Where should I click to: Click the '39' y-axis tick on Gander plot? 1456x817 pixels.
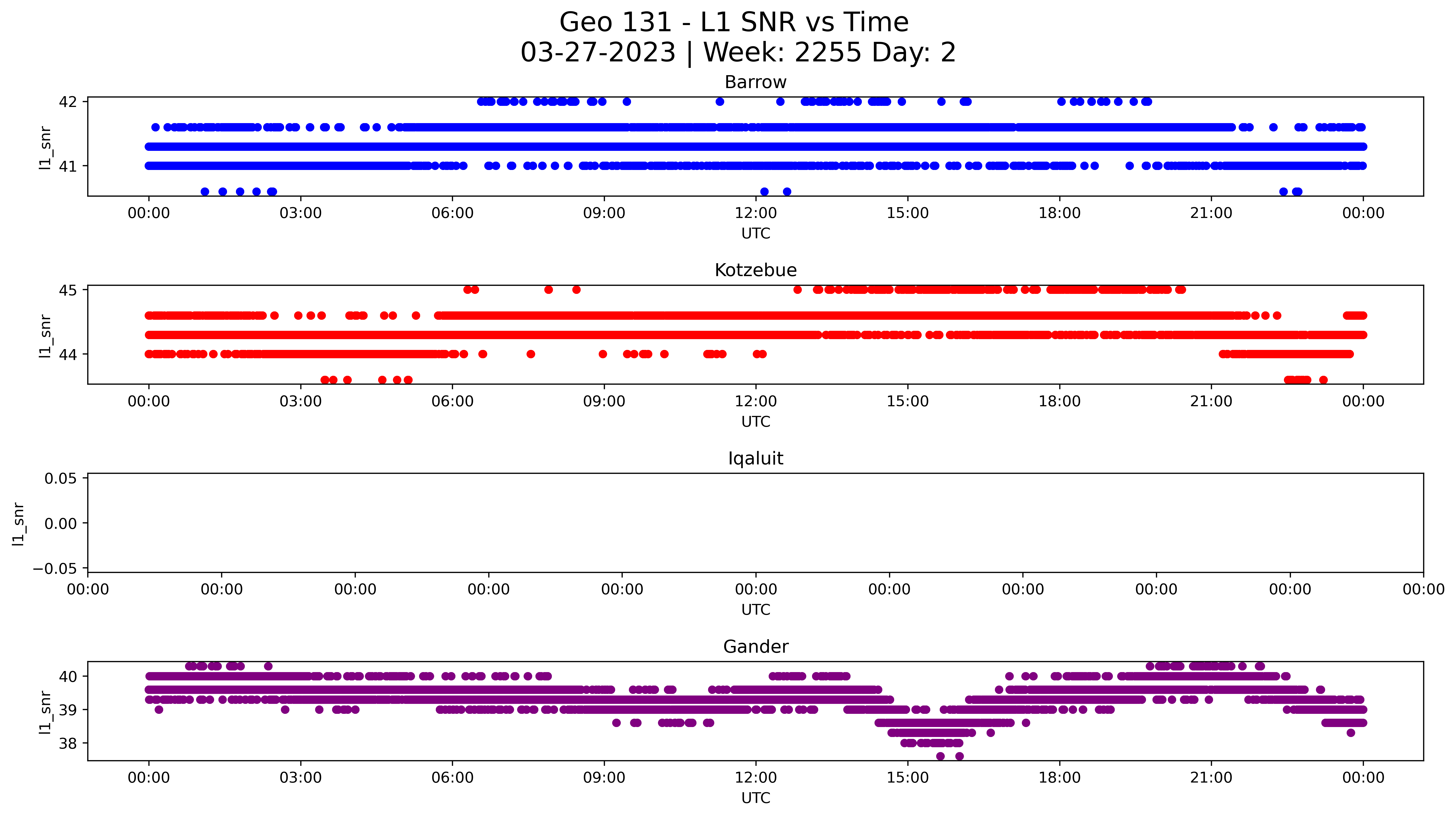click(68, 710)
